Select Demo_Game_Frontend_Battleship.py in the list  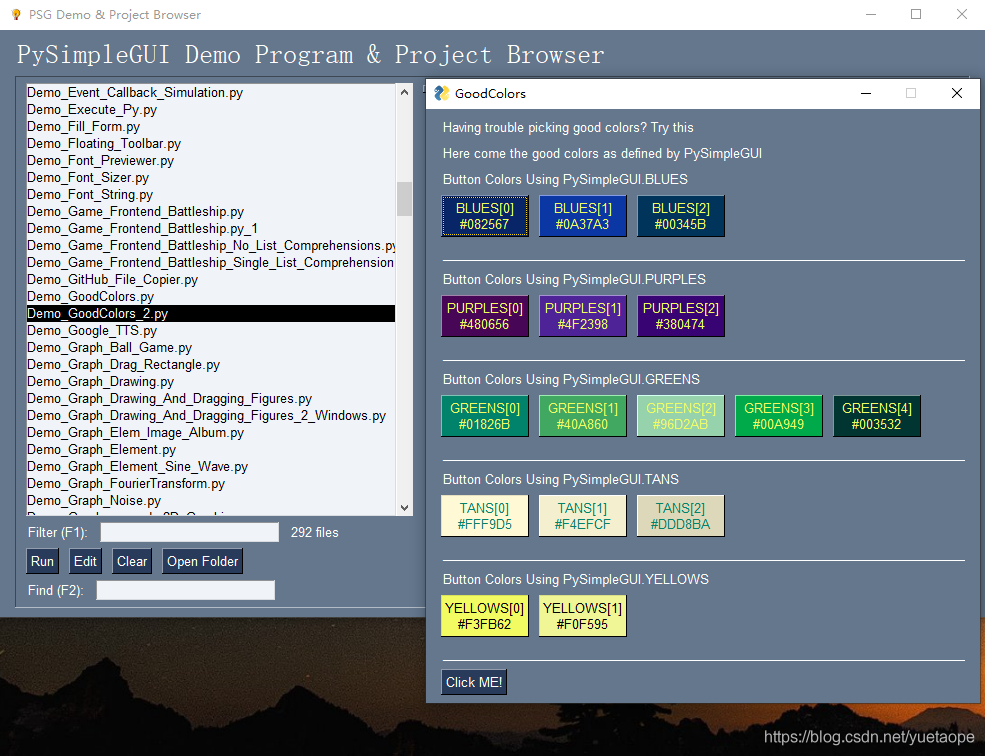tap(210, 211)
